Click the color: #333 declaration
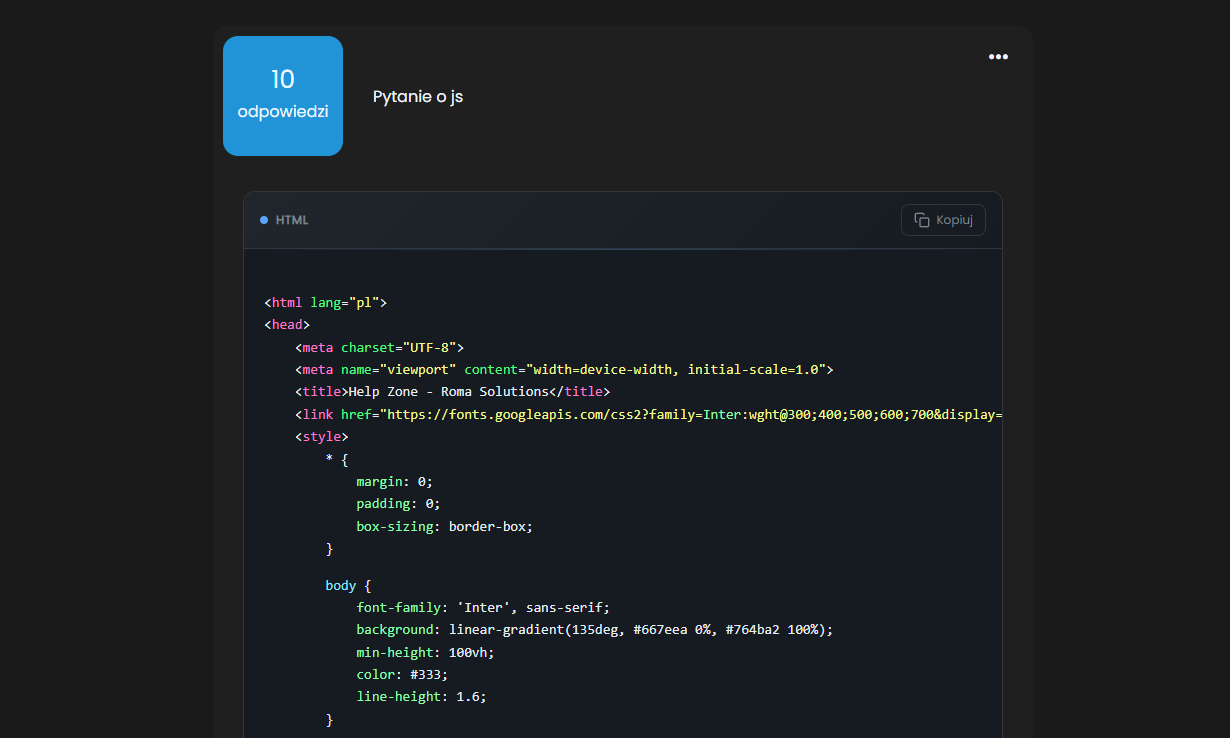The width and height of the screenshot is (1230, 738). (402, 674)
